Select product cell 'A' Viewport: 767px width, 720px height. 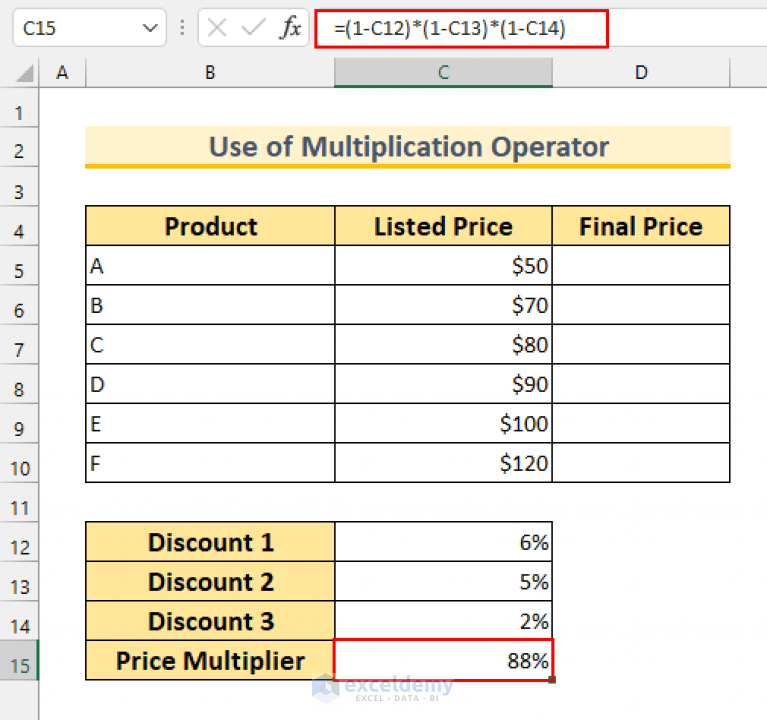tap(210, 266)
